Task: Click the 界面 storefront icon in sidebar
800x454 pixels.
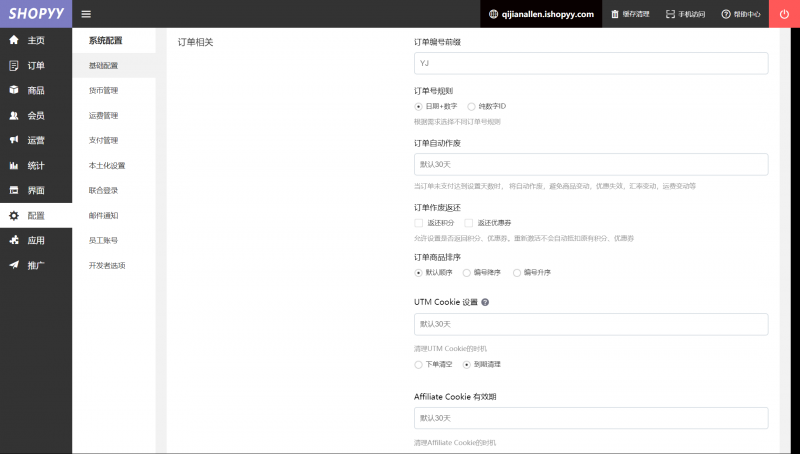Action: (14, 190)
